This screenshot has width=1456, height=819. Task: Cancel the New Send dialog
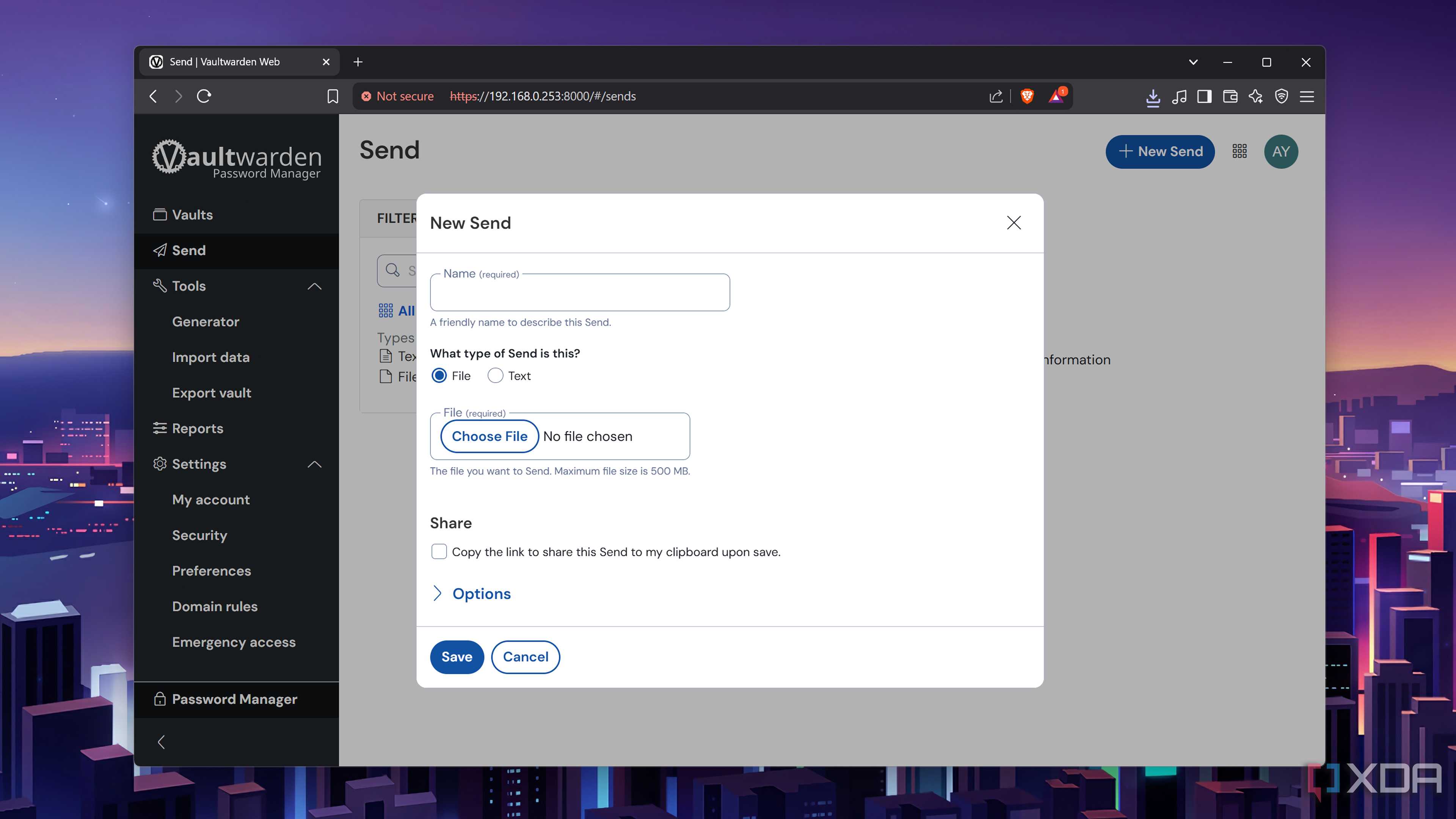(525, 657)
